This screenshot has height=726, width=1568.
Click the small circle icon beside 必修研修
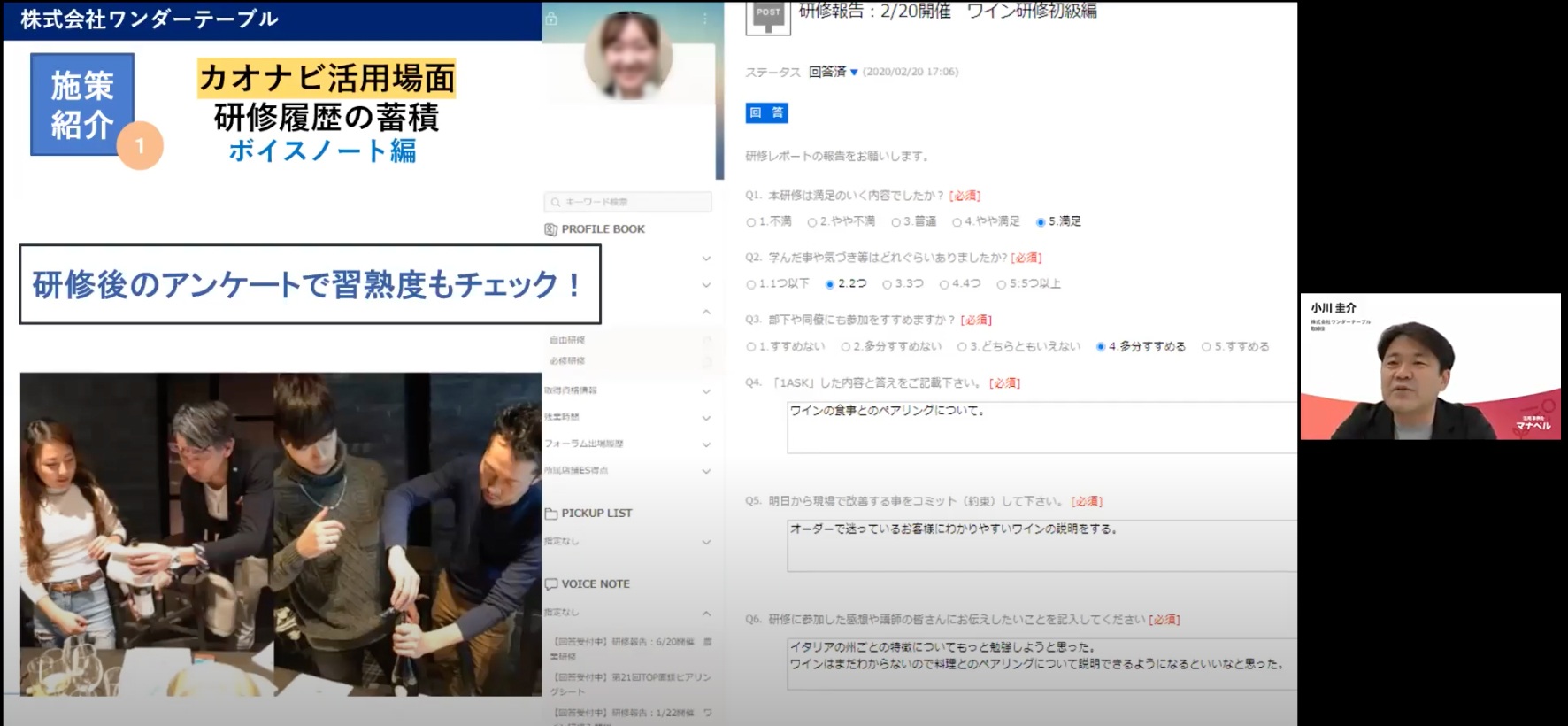707,361
